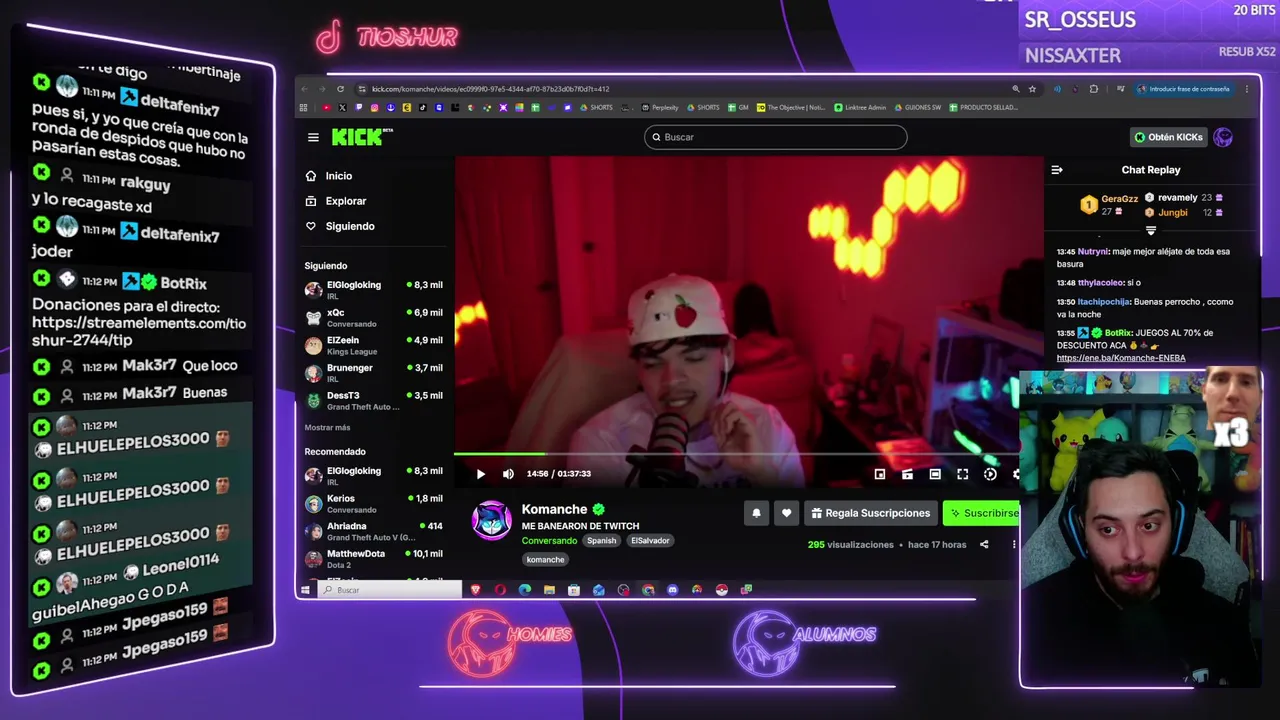Click Obtén KICKs button
Viewport: 1280px width, 720px height.
(1168, 137)
